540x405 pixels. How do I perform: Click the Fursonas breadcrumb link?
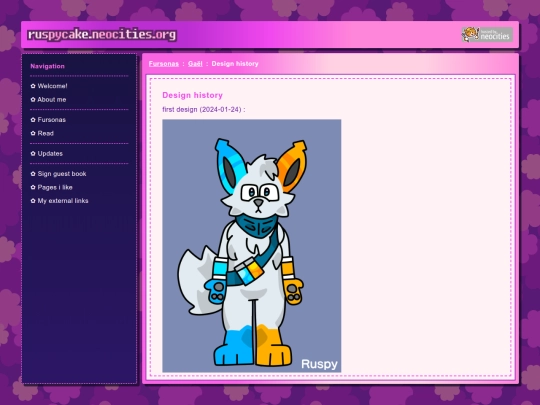pos(164,64)
